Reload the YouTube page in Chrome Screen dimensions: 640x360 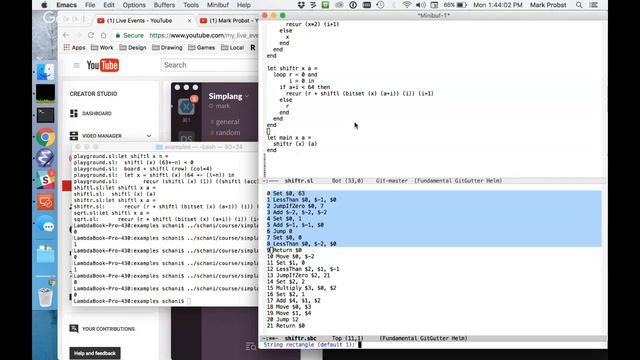(91, 36)
